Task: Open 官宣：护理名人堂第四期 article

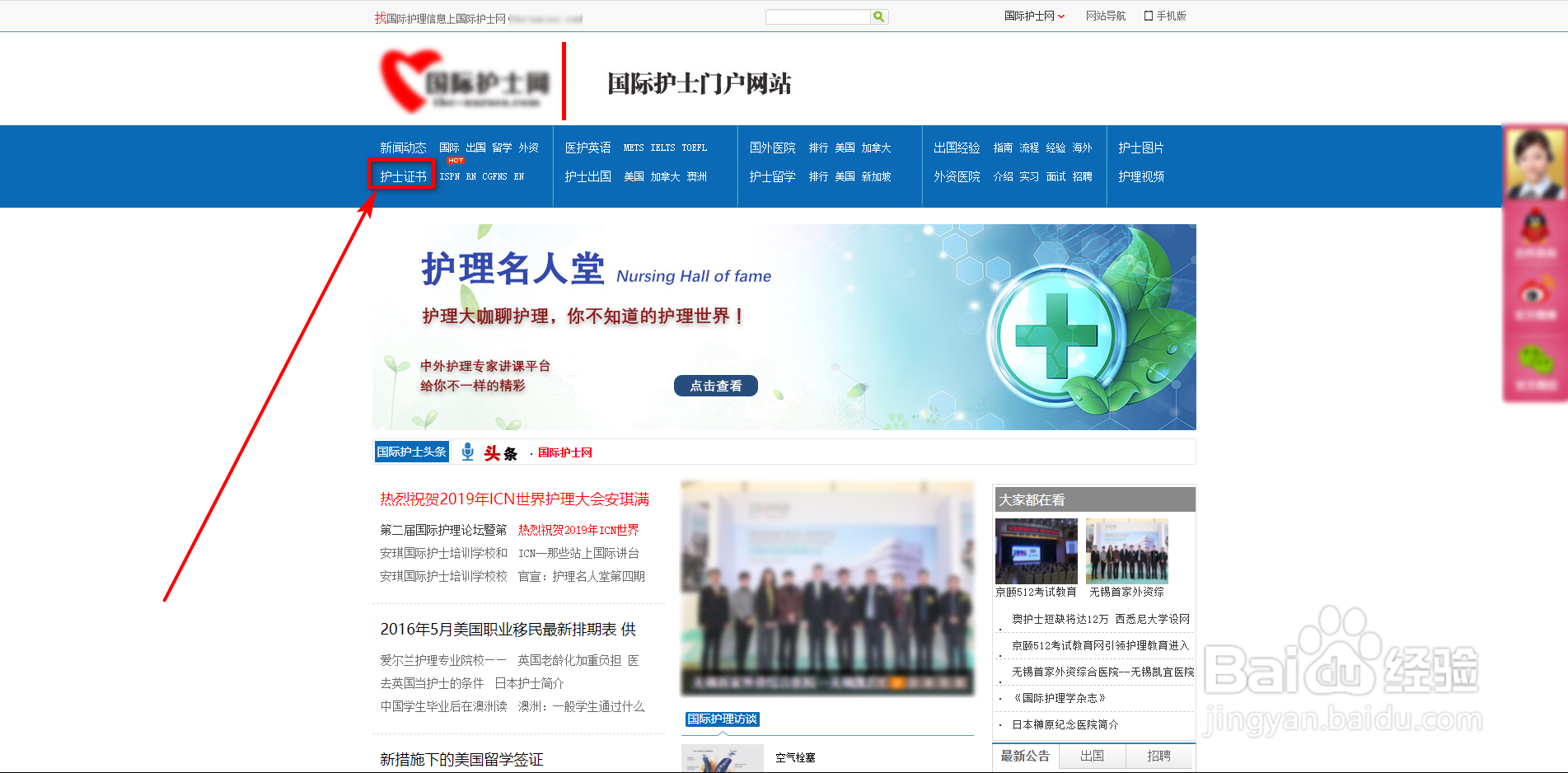Action: tap(581, 576)
